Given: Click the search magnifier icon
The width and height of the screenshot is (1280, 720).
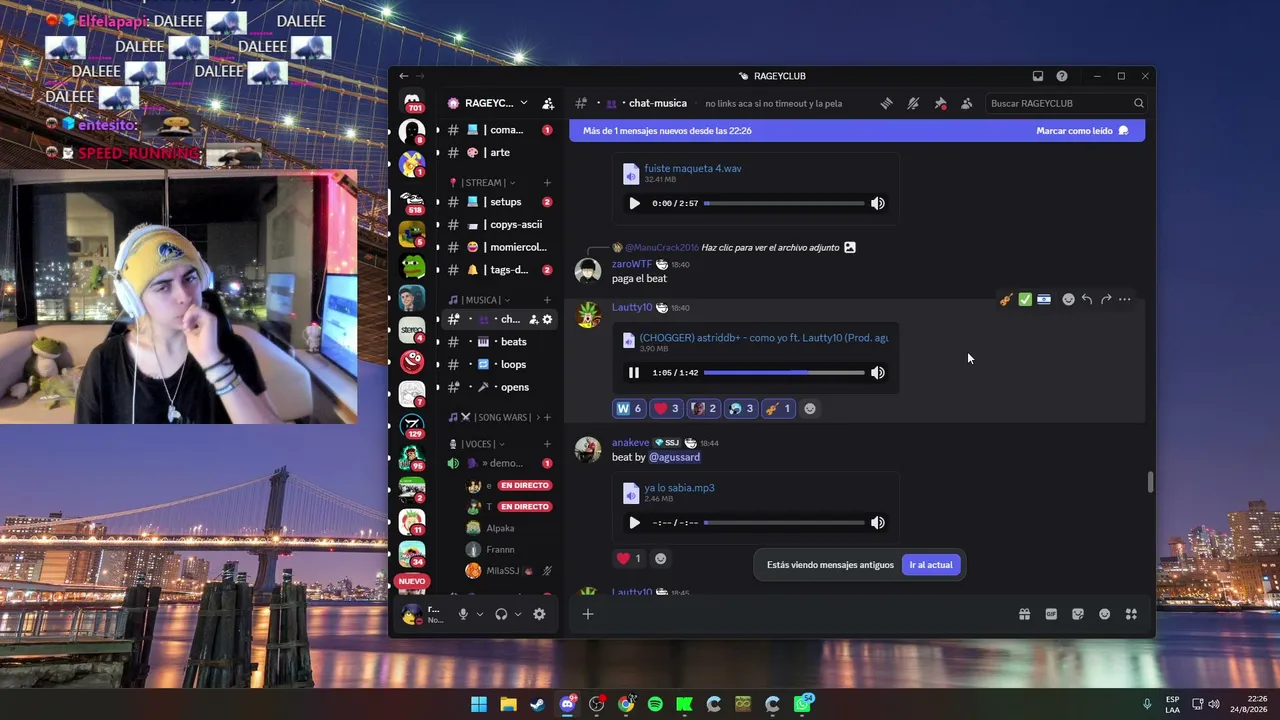Looking at the screenshot, I should pyautogui.click(x=1138, y=103).
